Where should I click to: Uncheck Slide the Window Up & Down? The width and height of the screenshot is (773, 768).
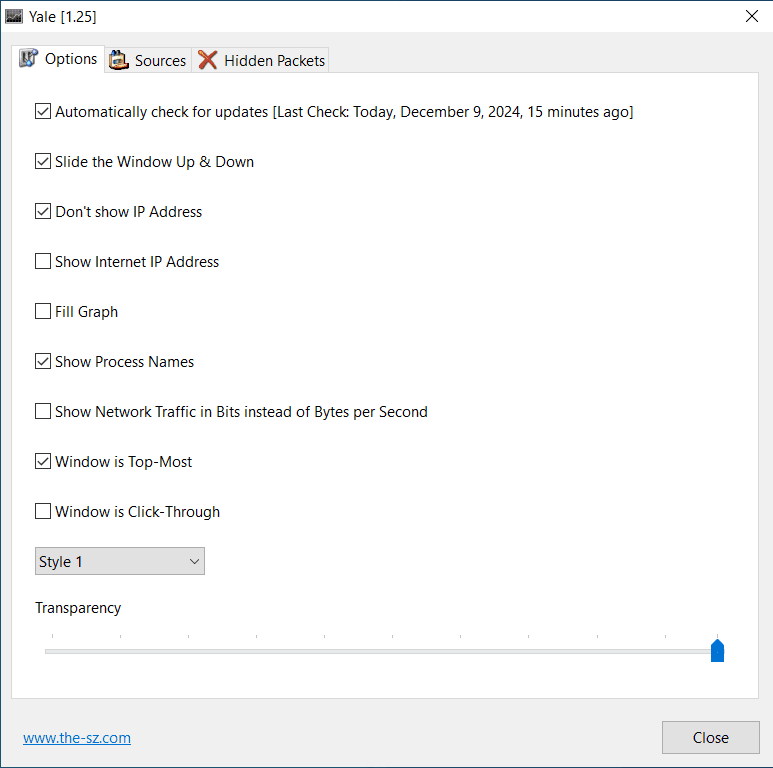43,162
